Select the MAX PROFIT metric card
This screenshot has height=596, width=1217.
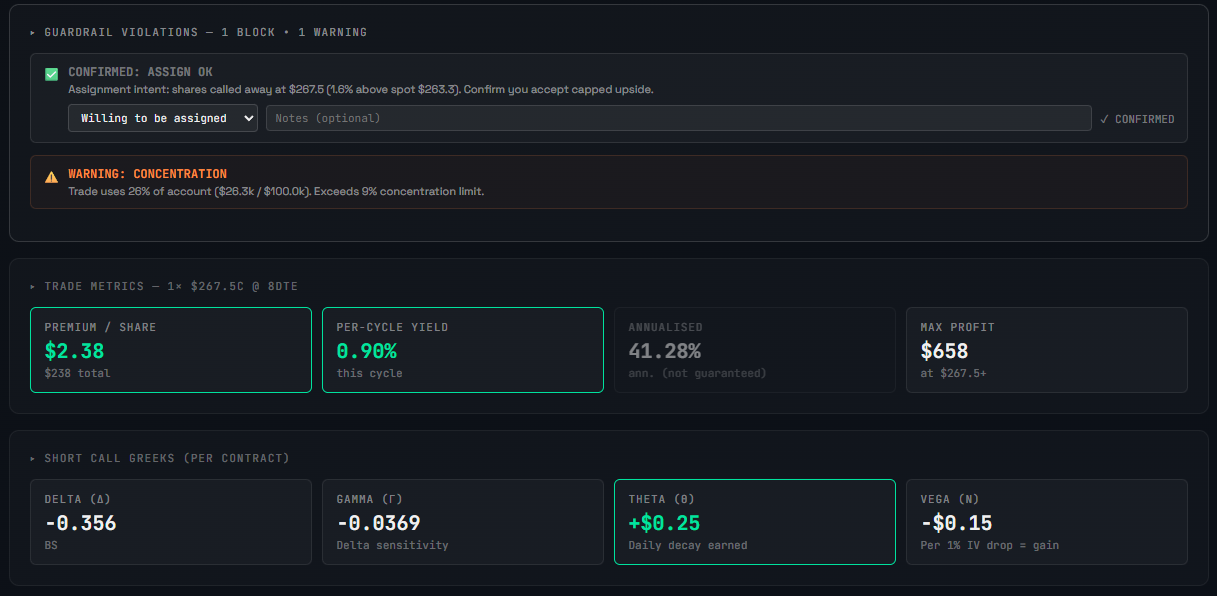pyautogui.click(x=1046, y=350)
